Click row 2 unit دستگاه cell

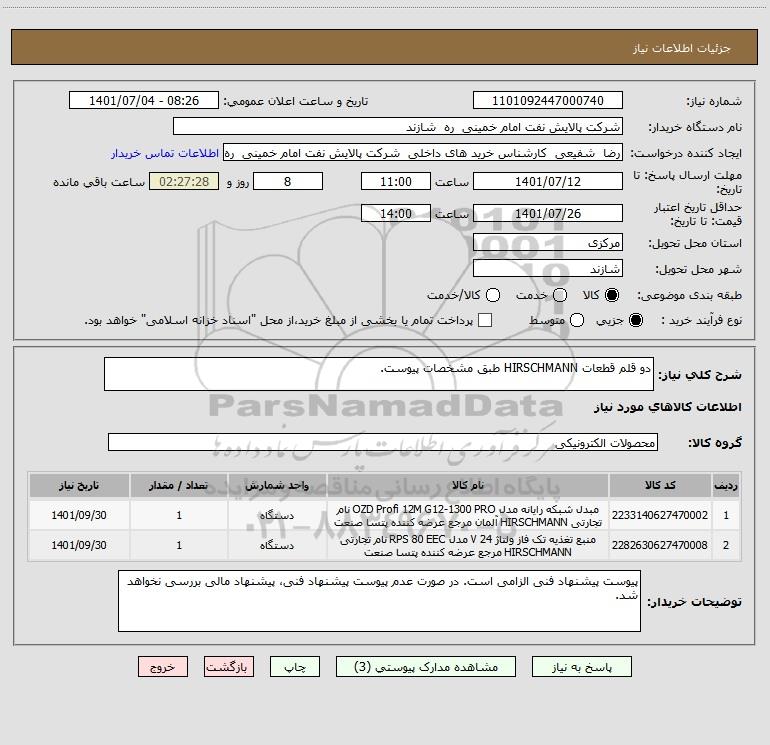click(x=277, y=545)
